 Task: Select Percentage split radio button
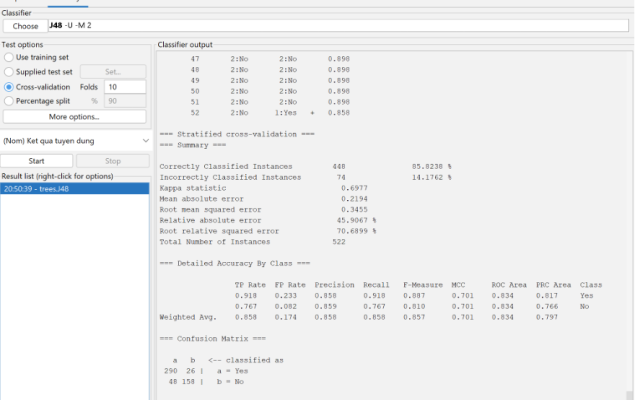(9, 101)
